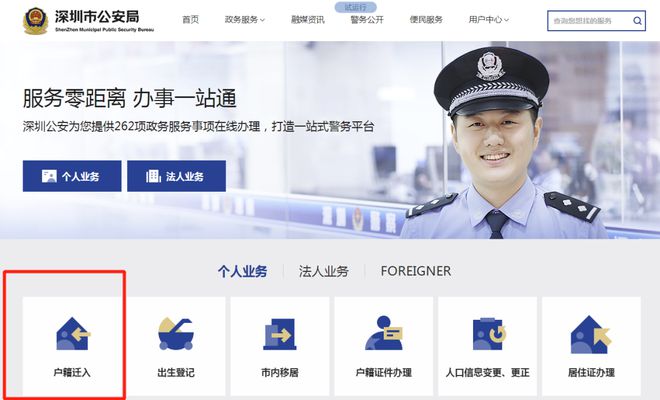Focus the service search input field
The width and height of the screenshot is (660, 400).
pyautogui.click(x=590, y=21)
